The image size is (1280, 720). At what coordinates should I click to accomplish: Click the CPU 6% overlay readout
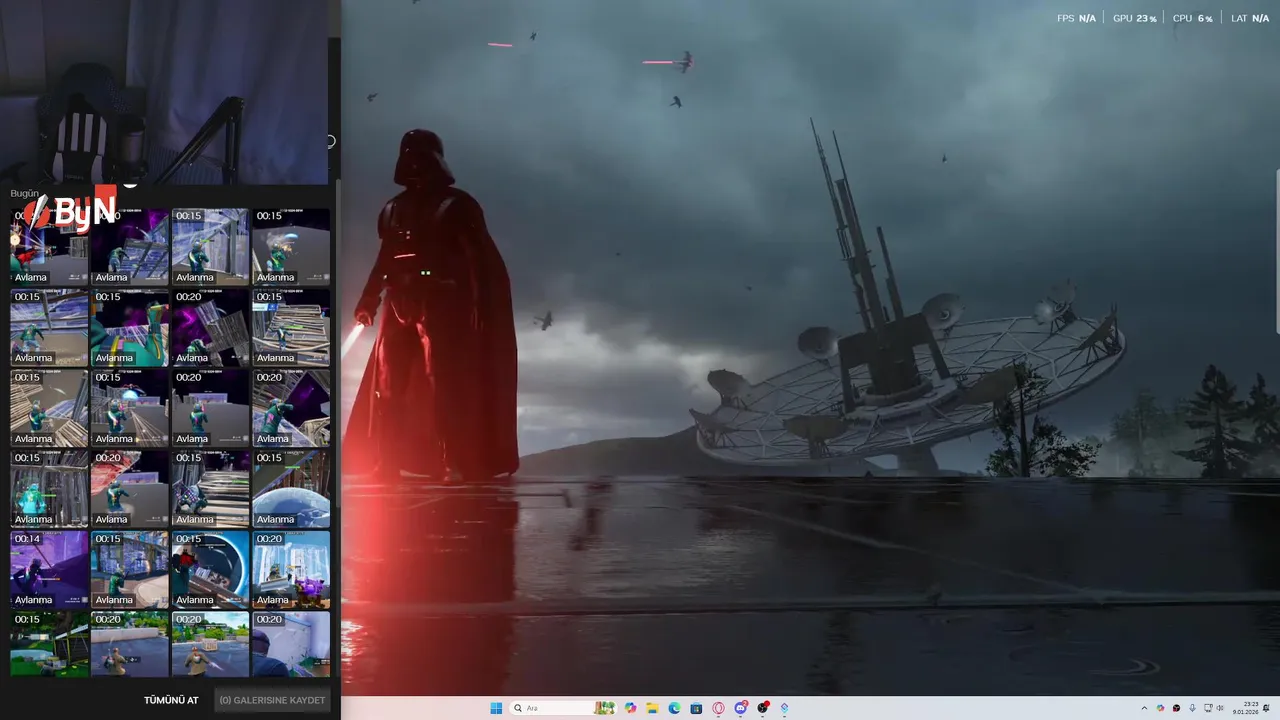click(x=1192, y=18)
